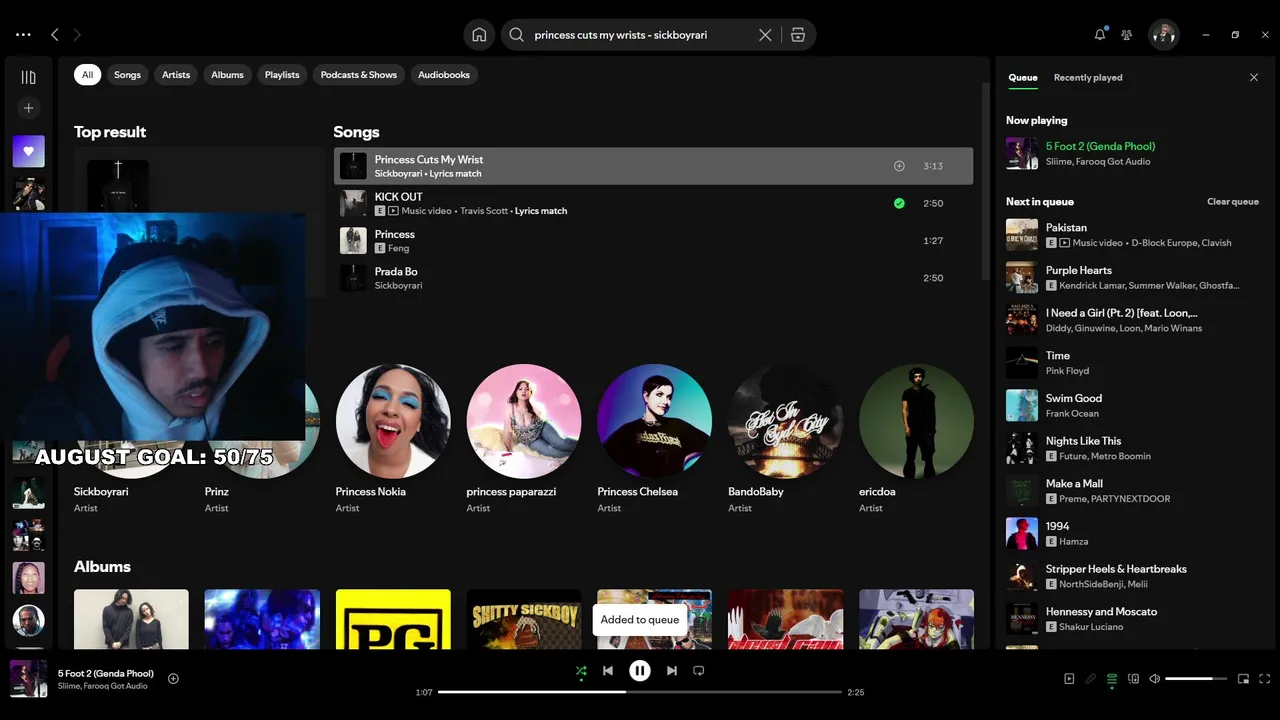The width and height of the screenshot is (1280, 720).
Task: Filter results by Albums
Action: click(227, 75)
